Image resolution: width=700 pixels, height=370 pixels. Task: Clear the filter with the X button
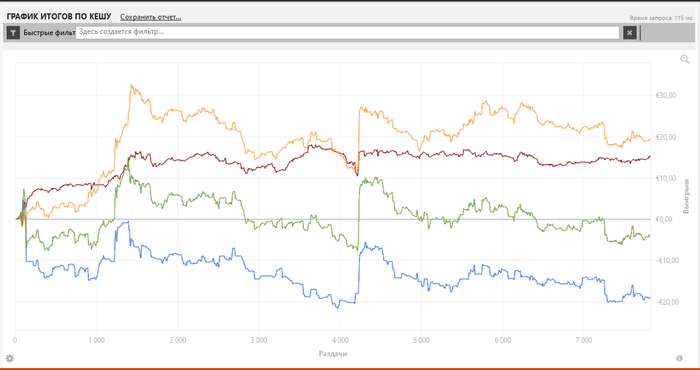click(629, 33)
